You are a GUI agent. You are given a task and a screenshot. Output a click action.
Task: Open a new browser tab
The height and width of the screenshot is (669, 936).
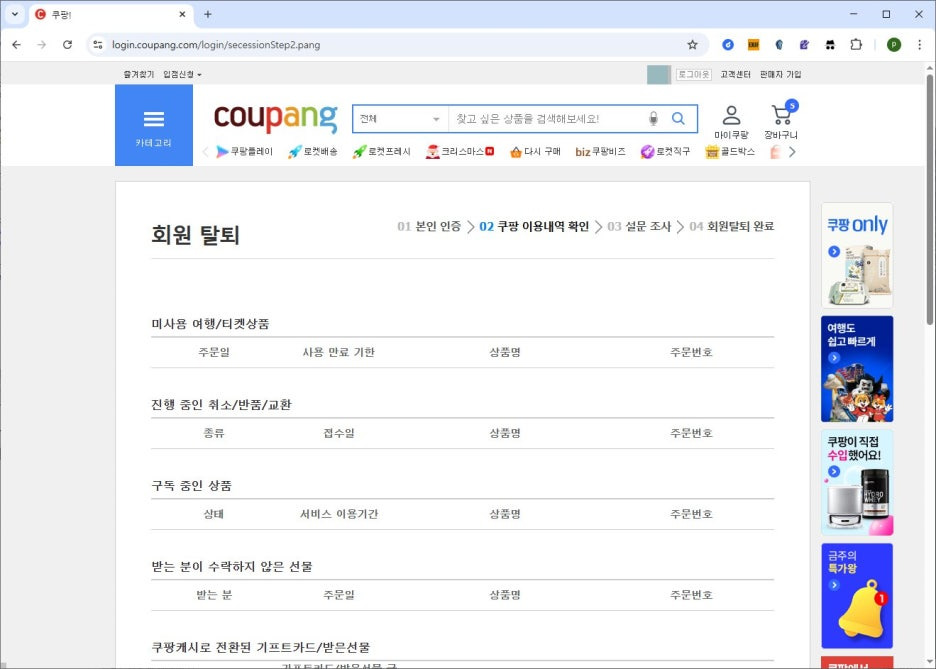click(x=208, y=14)
